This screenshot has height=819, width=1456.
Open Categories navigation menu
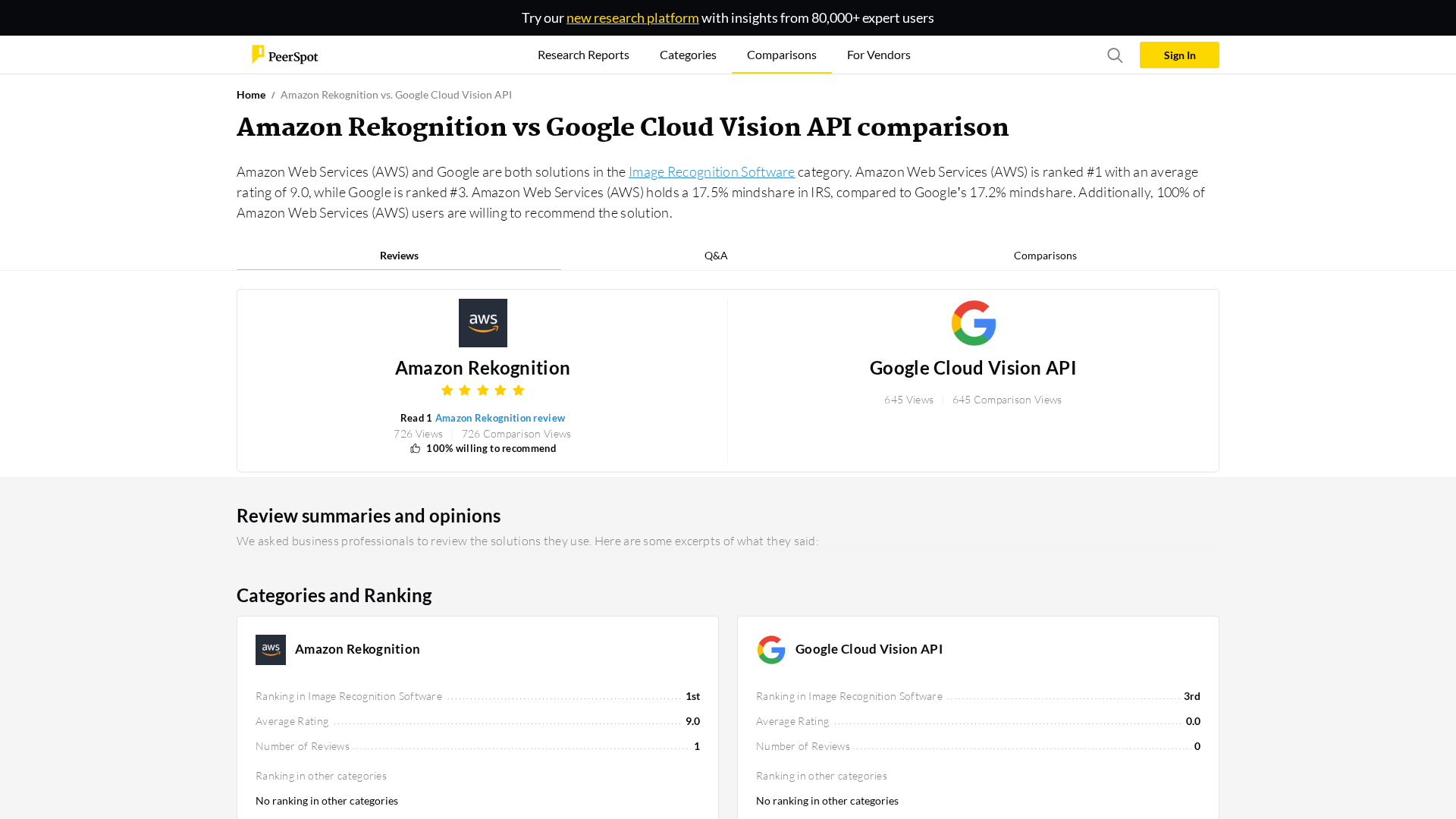(688, 55)
